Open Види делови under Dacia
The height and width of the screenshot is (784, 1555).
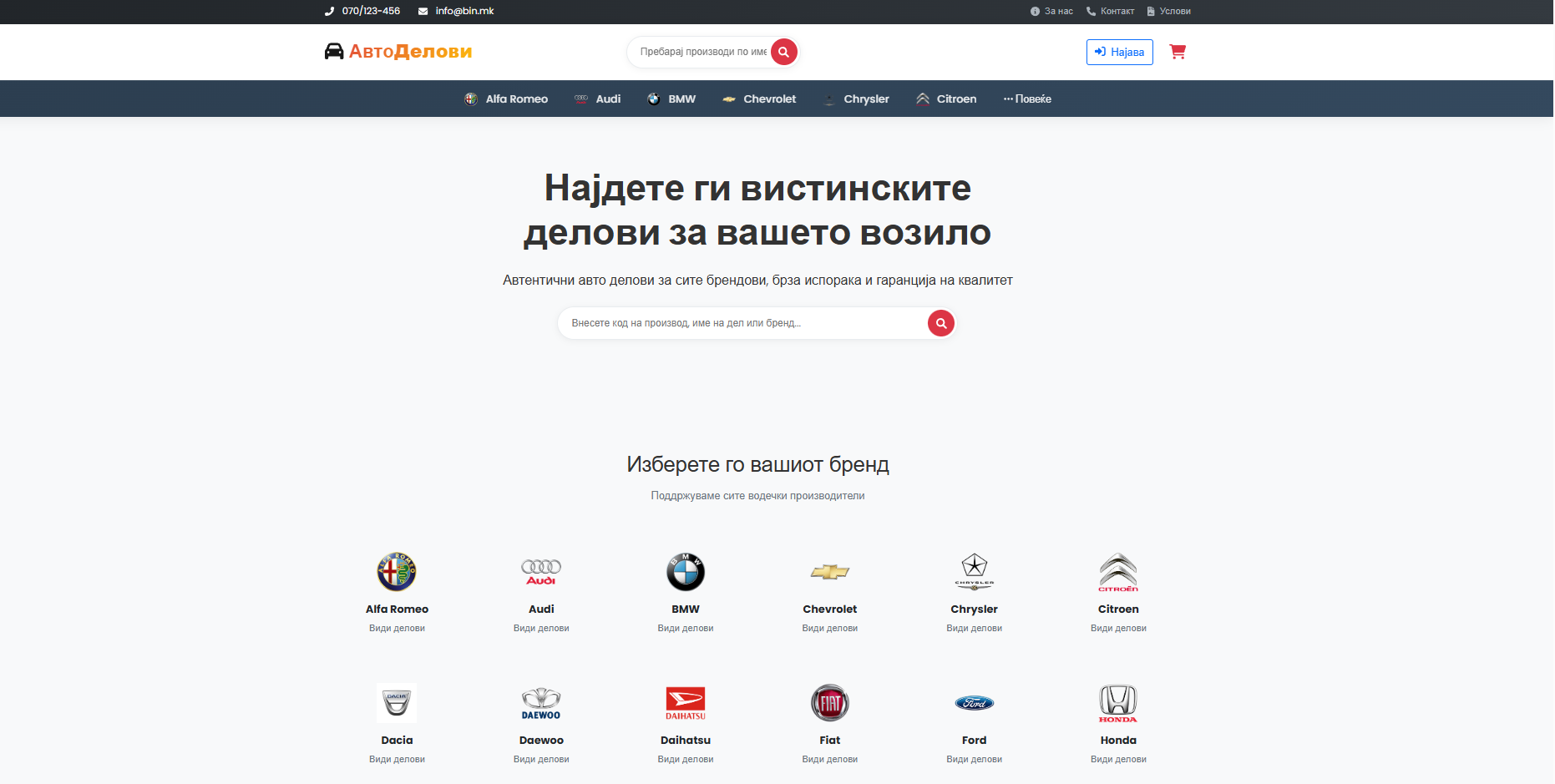397,759
